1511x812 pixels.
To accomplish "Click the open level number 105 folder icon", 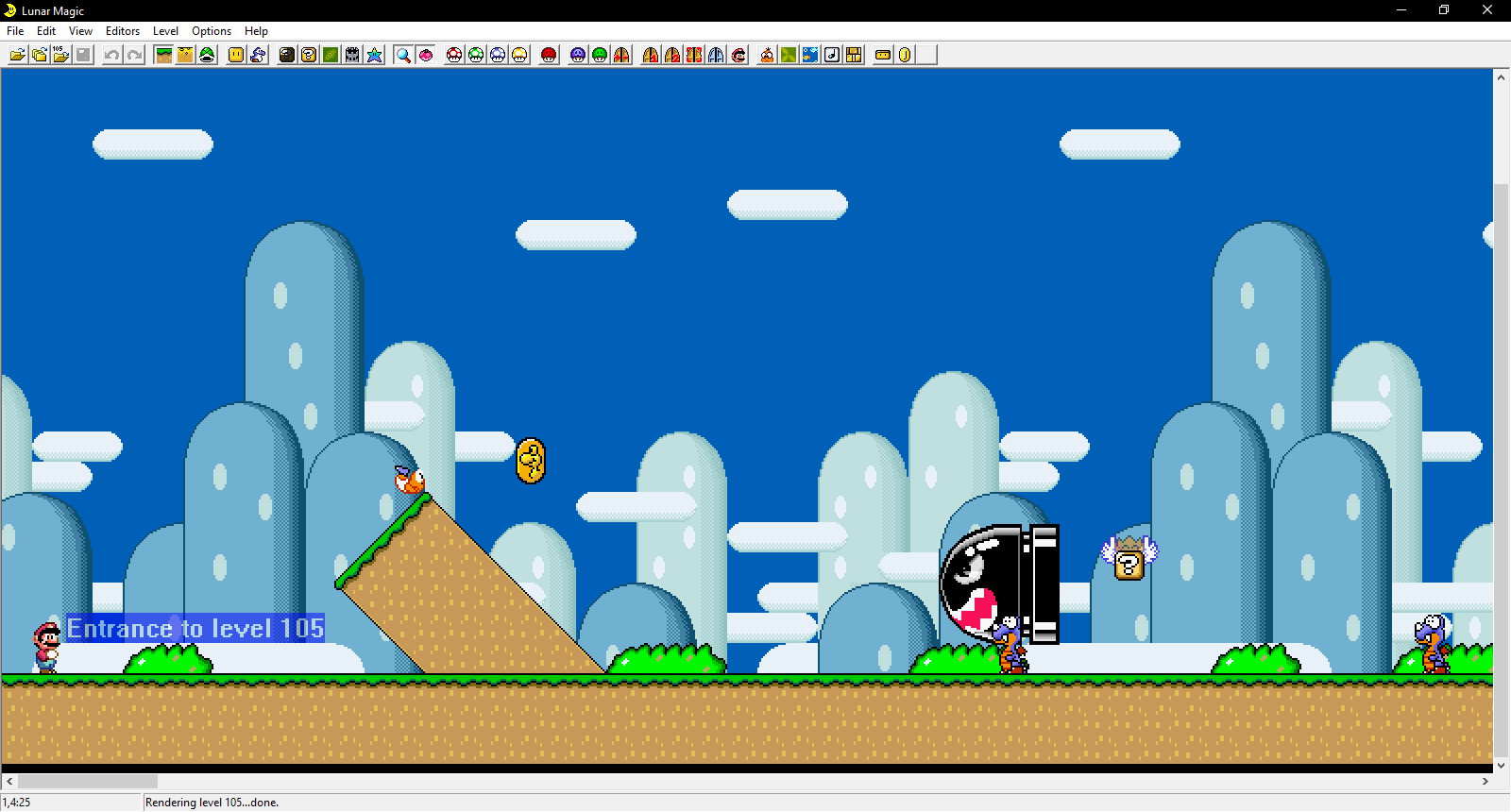I will coord(61,55).
